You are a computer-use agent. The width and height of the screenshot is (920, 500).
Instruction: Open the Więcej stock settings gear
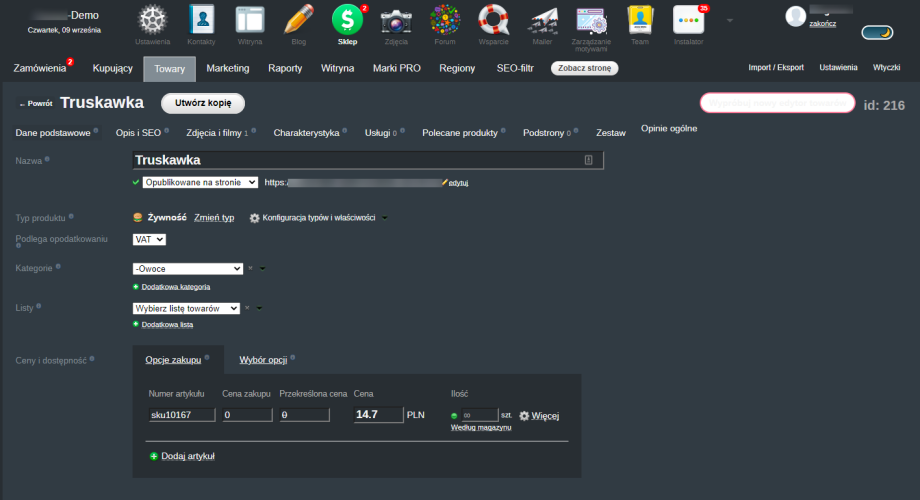point(538,415)
